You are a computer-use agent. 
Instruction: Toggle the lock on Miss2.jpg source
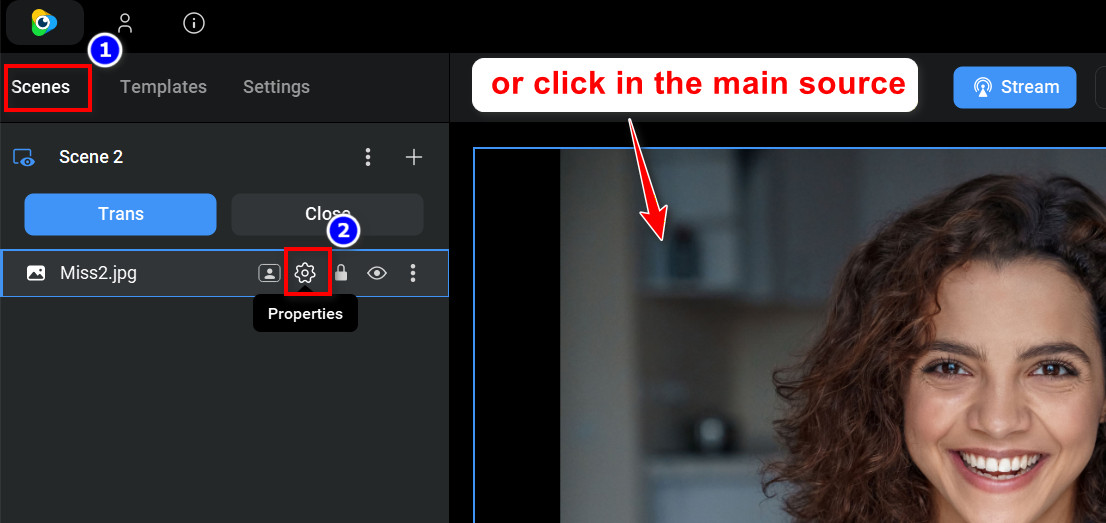coord(341,272)
